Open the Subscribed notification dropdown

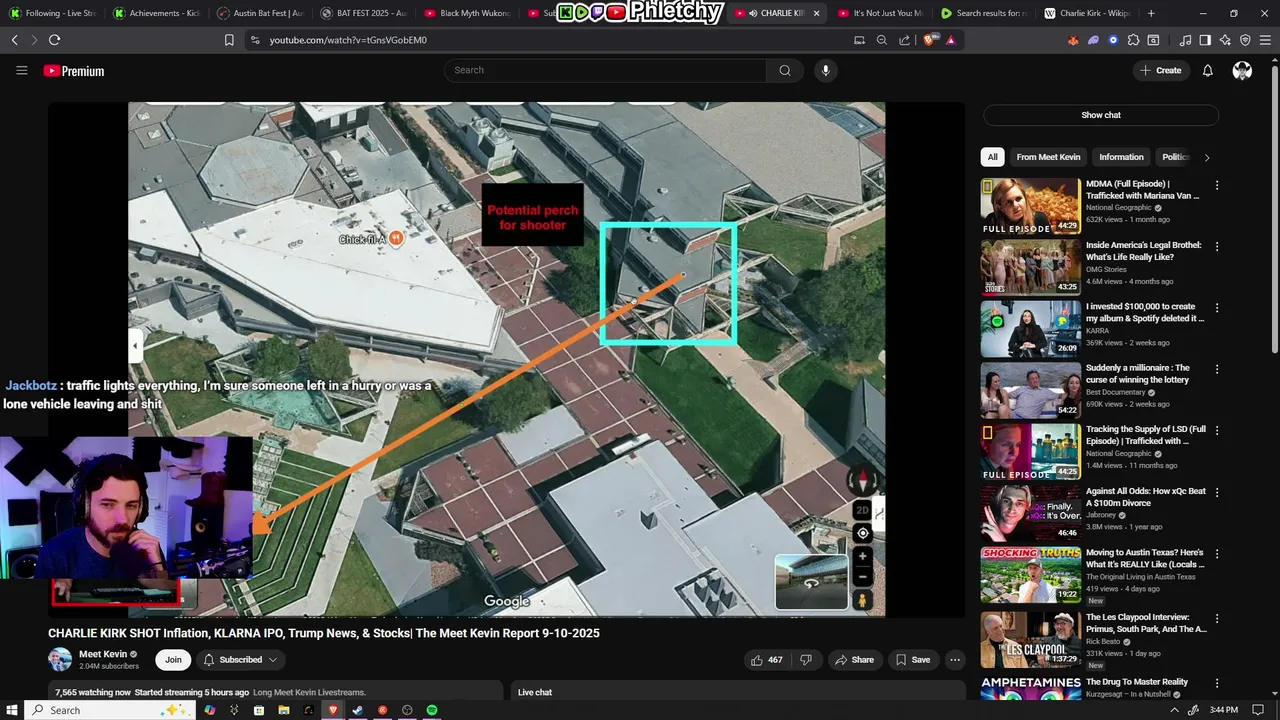tap(240, 660)
